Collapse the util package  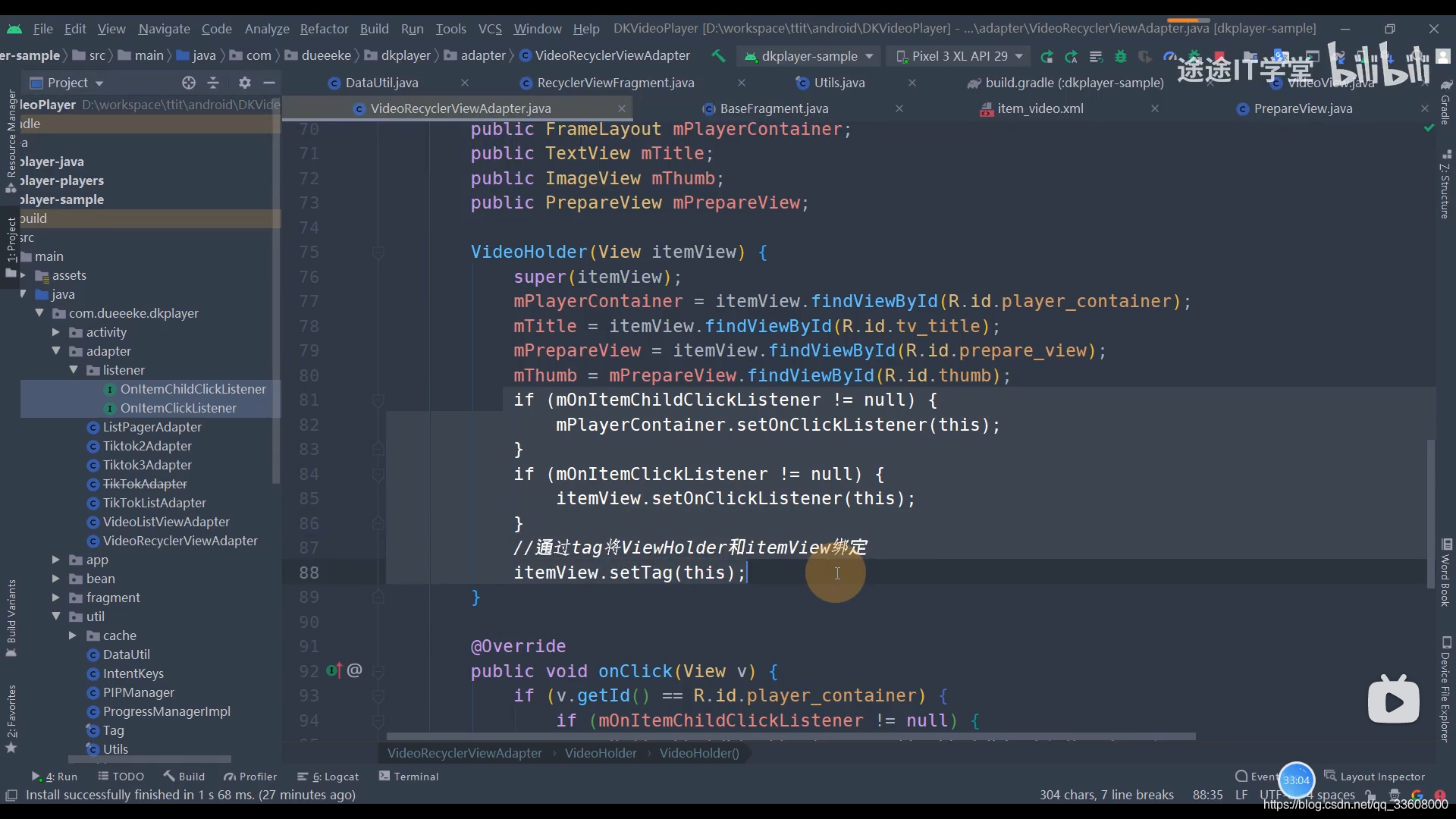pyautogui.click(x=56, y=617)
